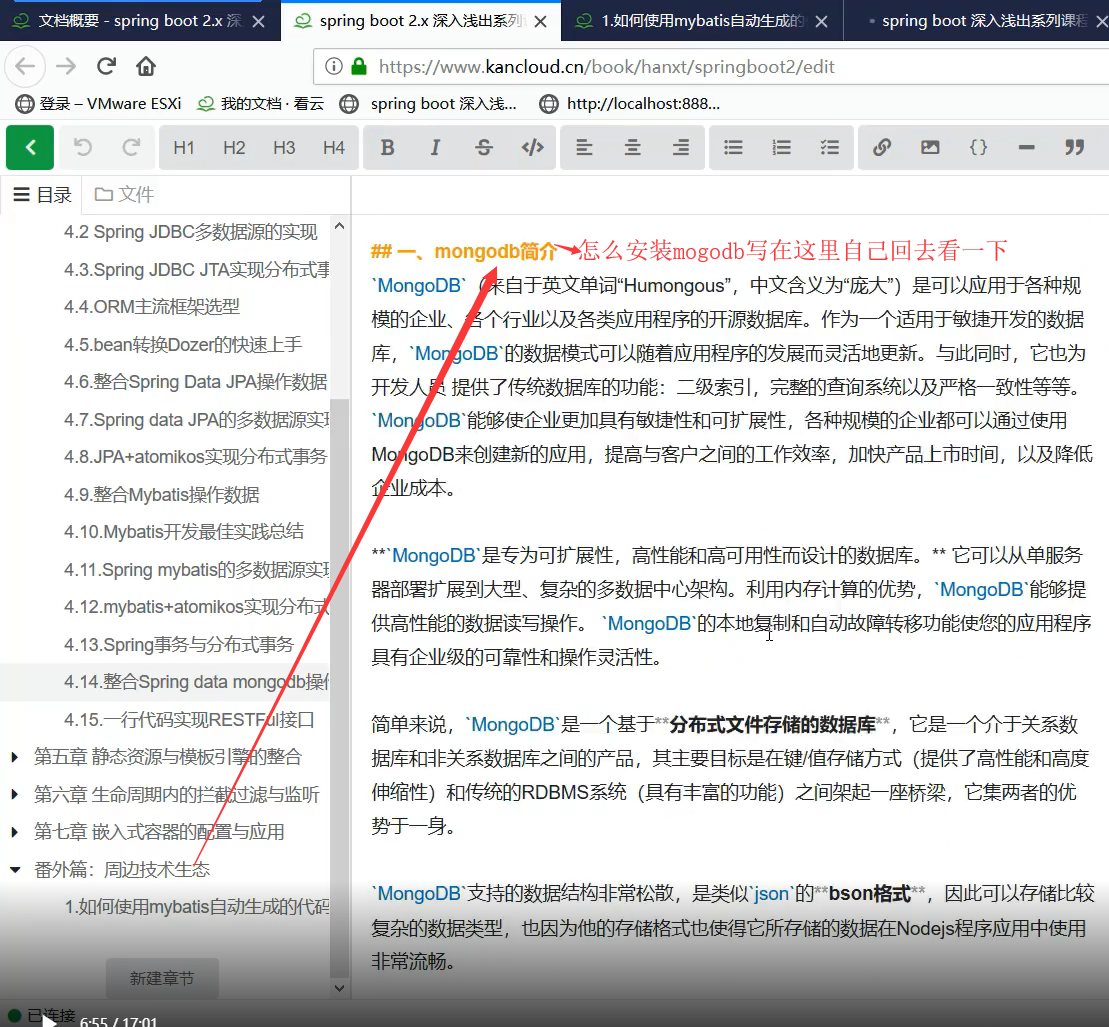
Task: Open 我的文档 · 看云 bookmark
Action: [x=260, y=104]
